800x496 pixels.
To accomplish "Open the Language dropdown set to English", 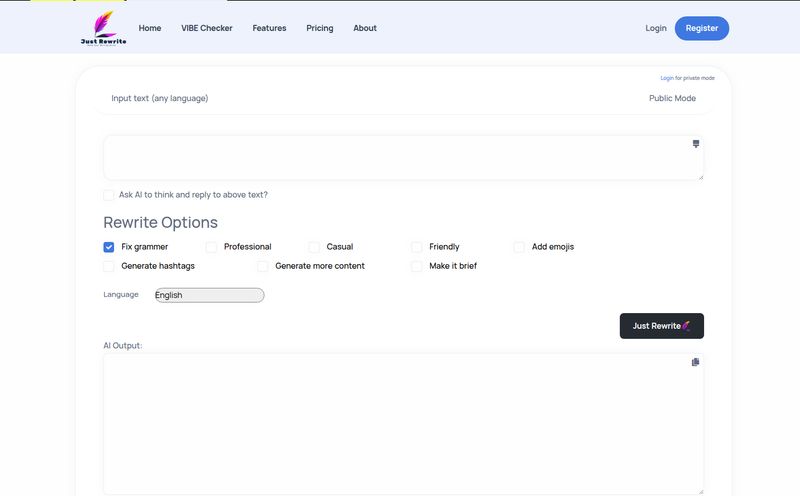I will click(209, 295).
